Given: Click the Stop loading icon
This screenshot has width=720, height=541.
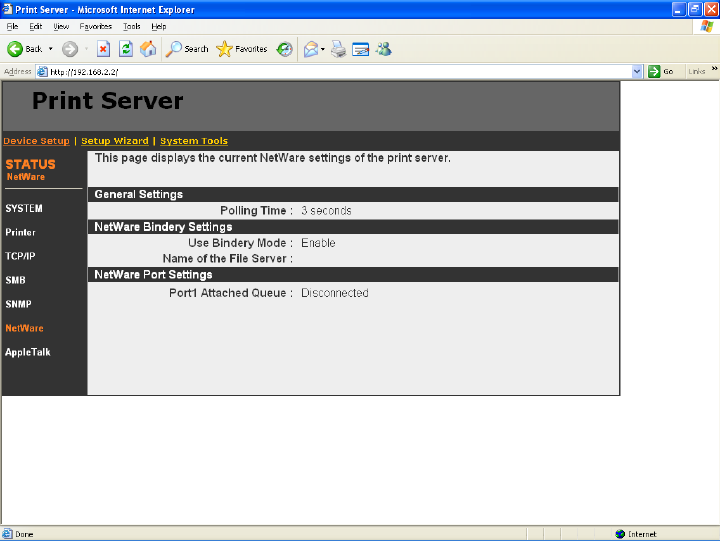Looking at the screenshot, I should tap(103, 49).
